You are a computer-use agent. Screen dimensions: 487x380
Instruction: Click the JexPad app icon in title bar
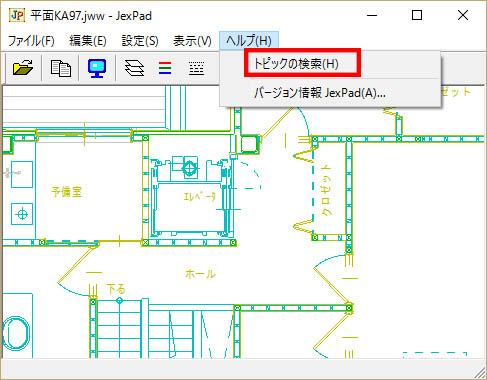click(16, 15)
